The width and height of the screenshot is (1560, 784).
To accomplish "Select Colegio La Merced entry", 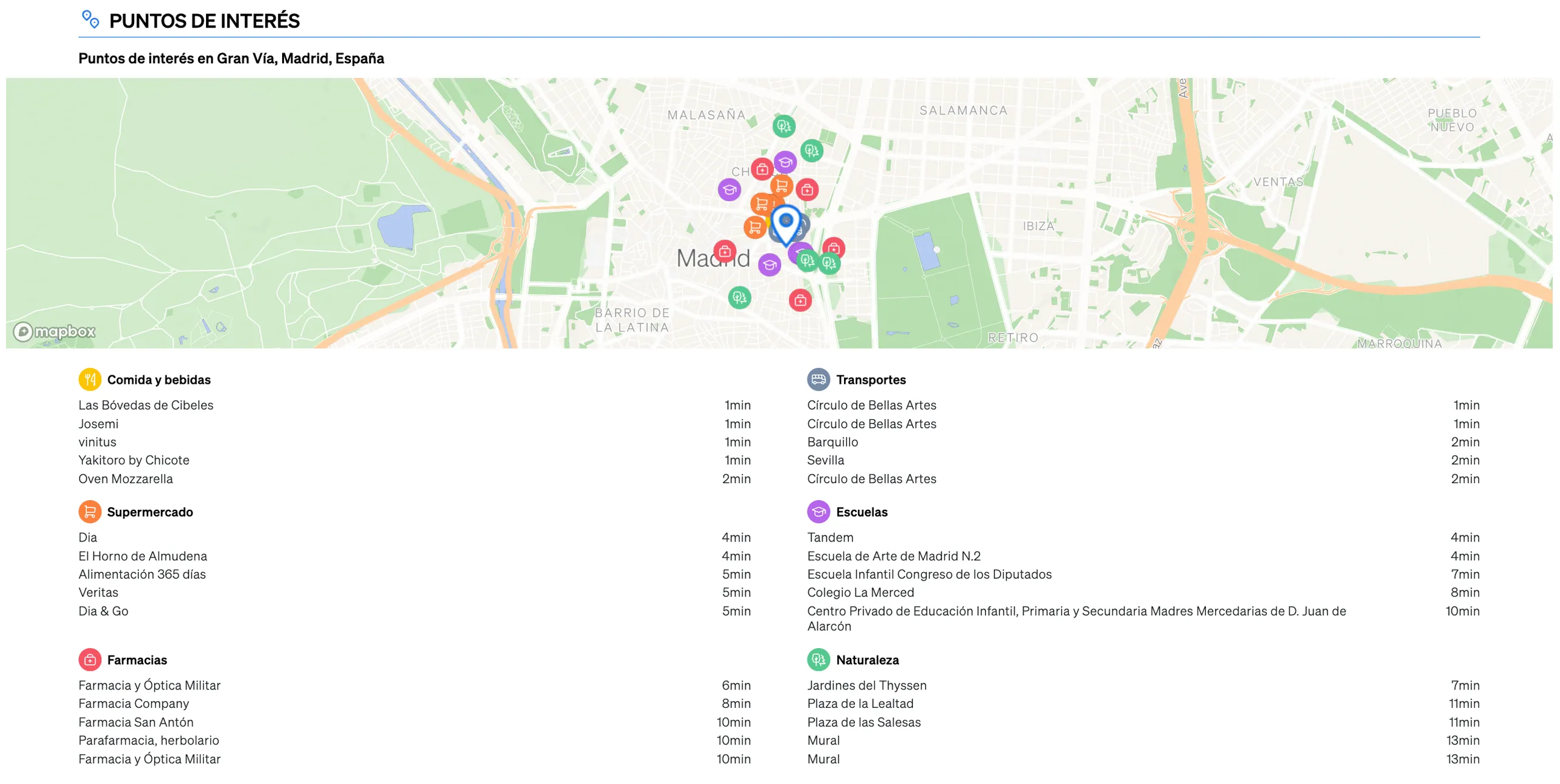I will [1143, 593].
